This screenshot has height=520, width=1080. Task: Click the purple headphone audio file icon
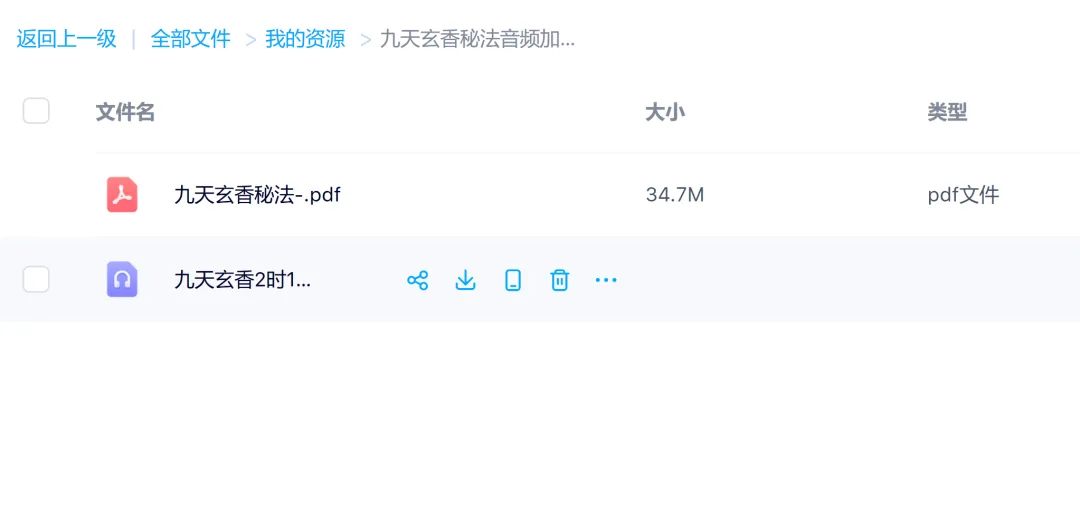click(122, 280)
